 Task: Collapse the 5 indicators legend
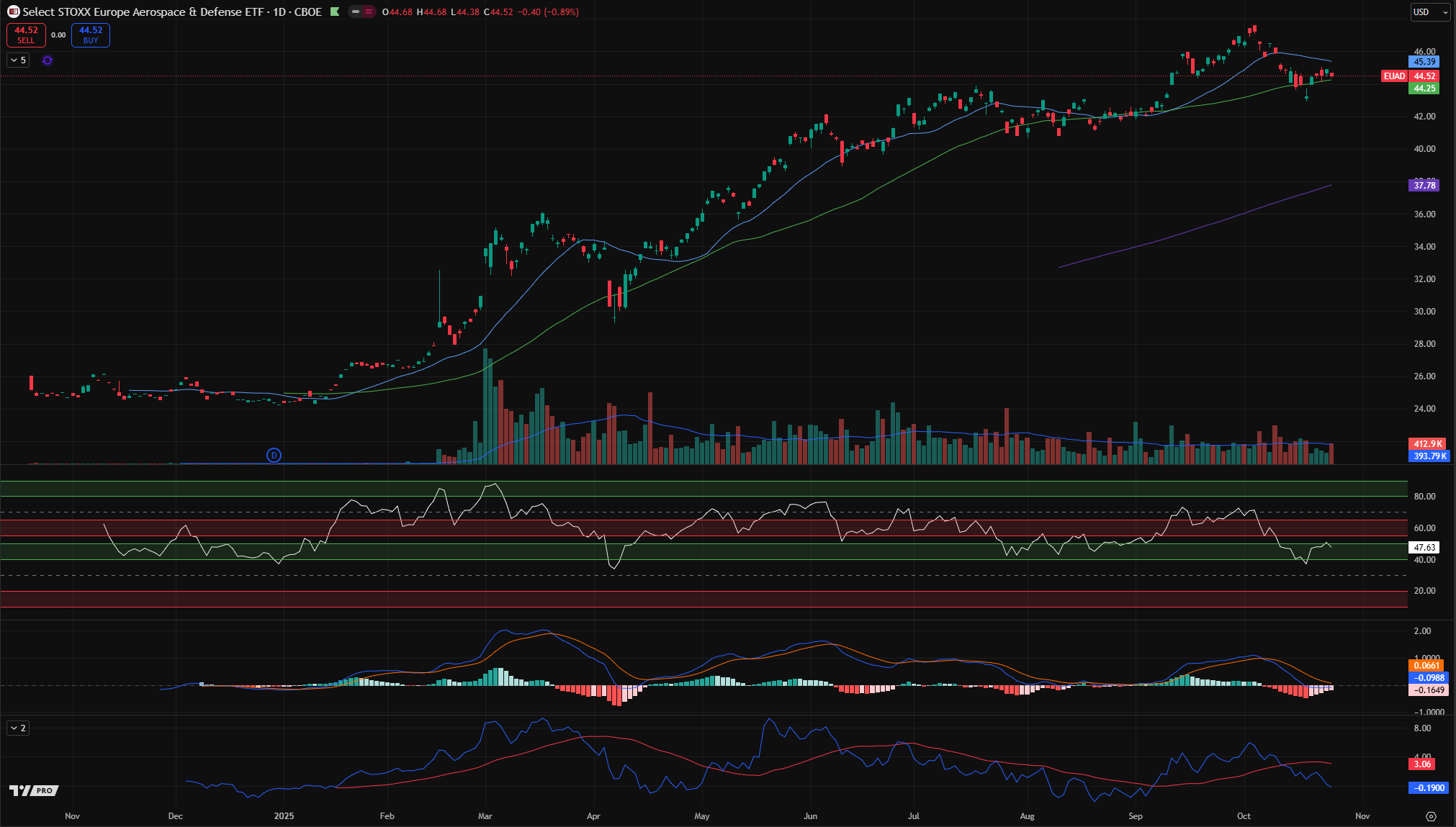pyautogui.click(x=18, y=60)
